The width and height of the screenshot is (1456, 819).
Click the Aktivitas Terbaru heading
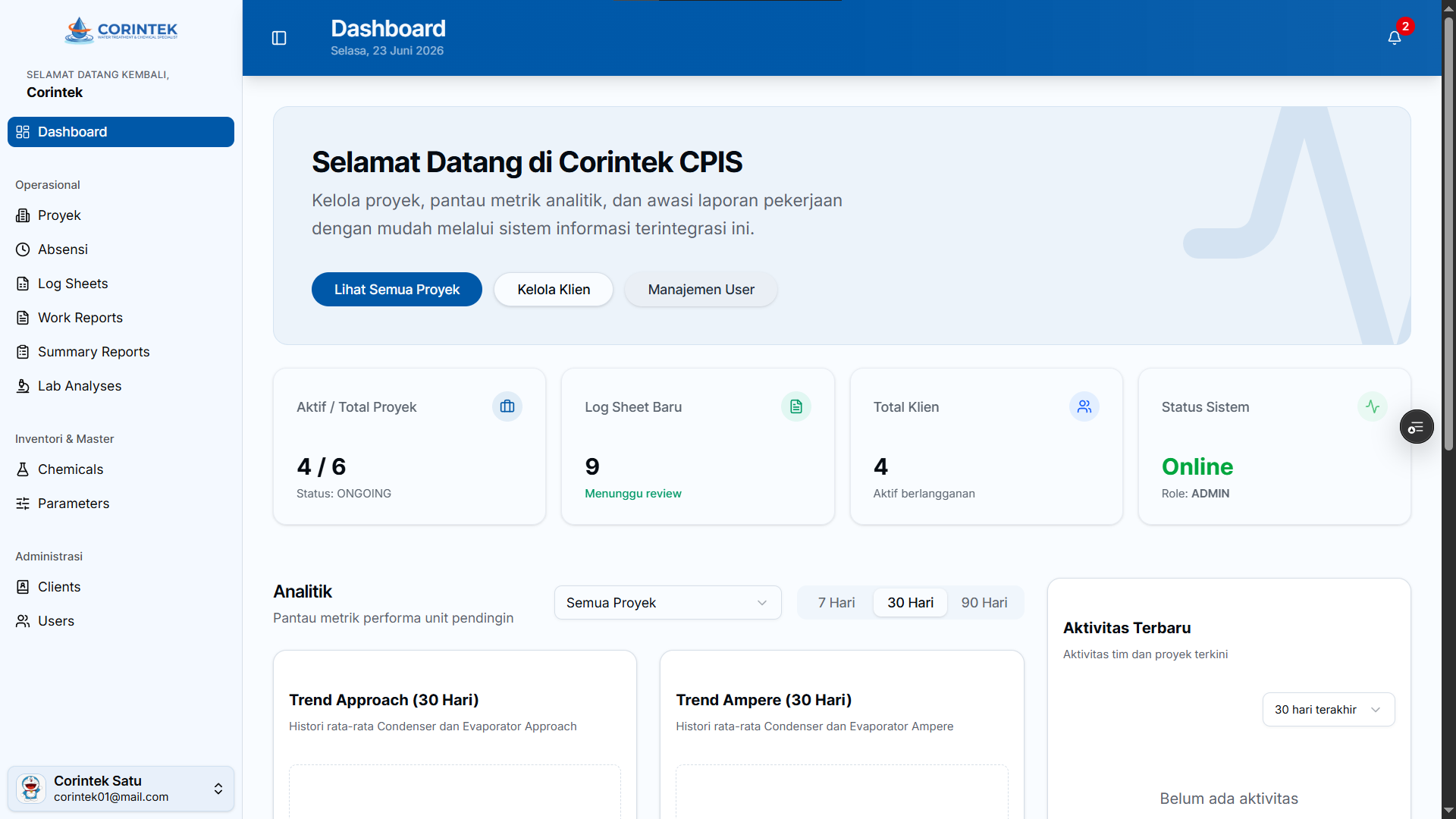[x=1127, y=628]
